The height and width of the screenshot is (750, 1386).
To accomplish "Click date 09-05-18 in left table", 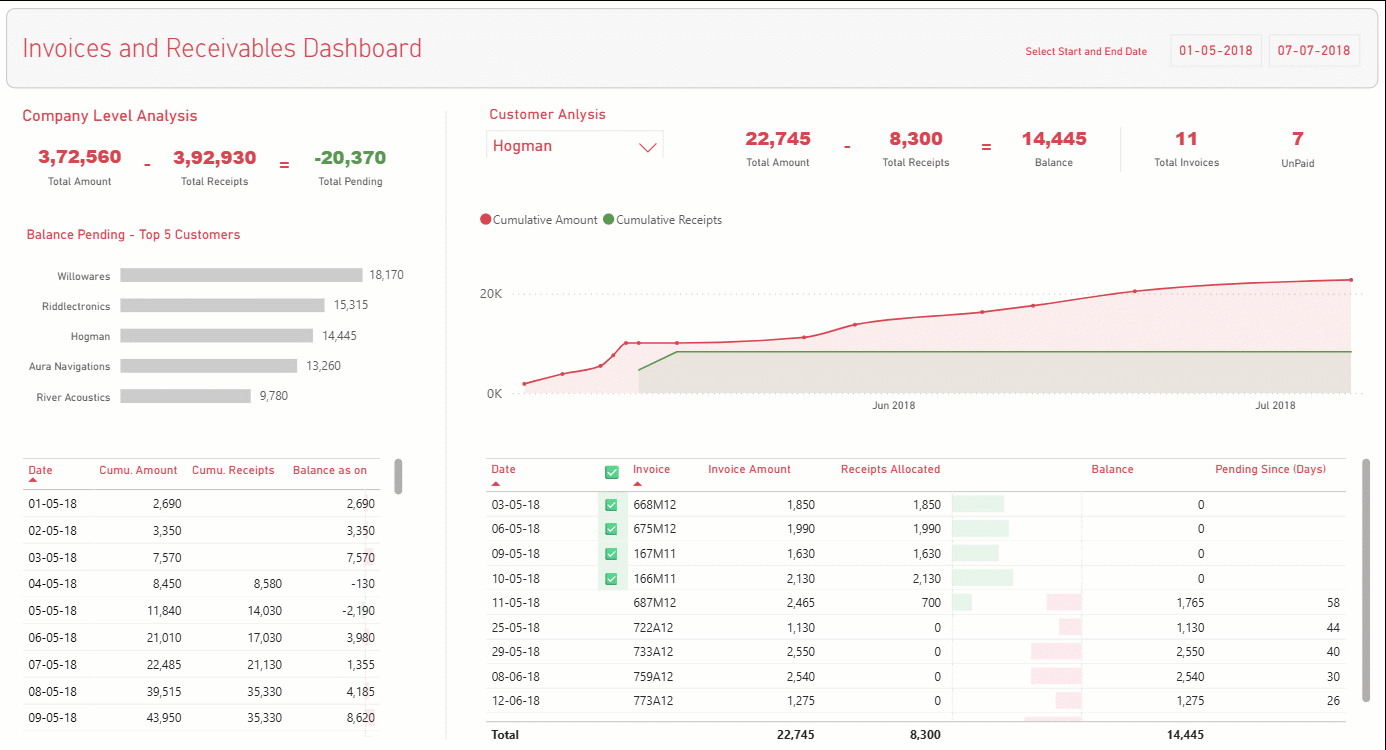I will (52, 717).
